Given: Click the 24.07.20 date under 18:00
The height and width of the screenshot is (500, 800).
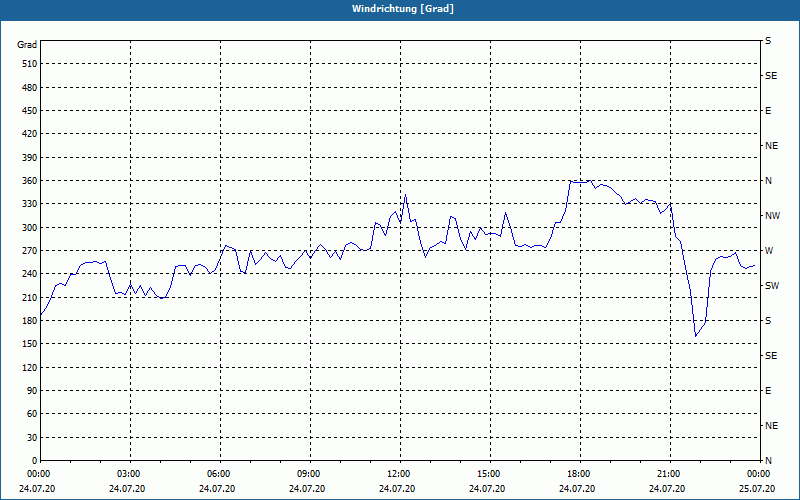Looking at the screenshot, I should tap(577, 489).
